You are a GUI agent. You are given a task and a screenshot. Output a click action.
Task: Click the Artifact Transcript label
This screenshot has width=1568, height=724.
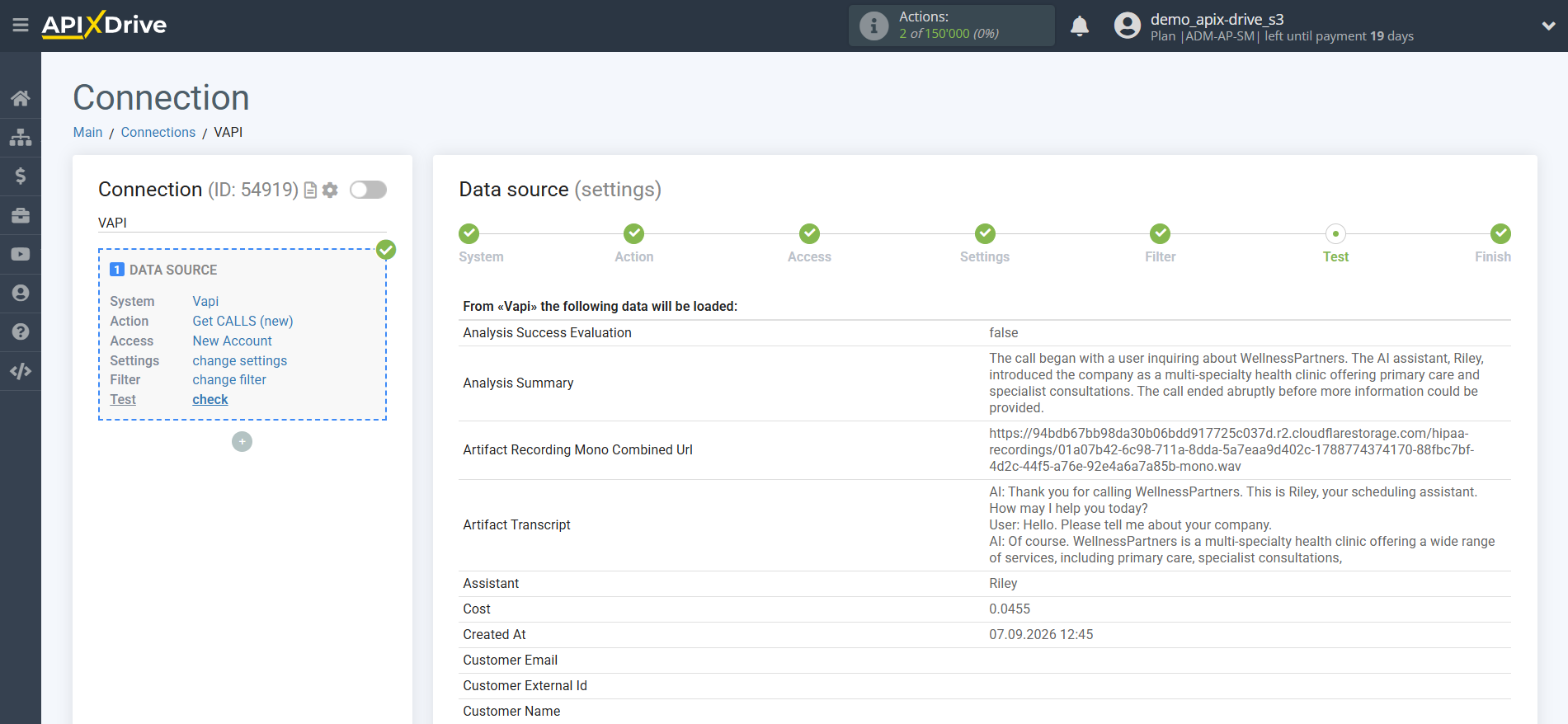pos(516,524)
